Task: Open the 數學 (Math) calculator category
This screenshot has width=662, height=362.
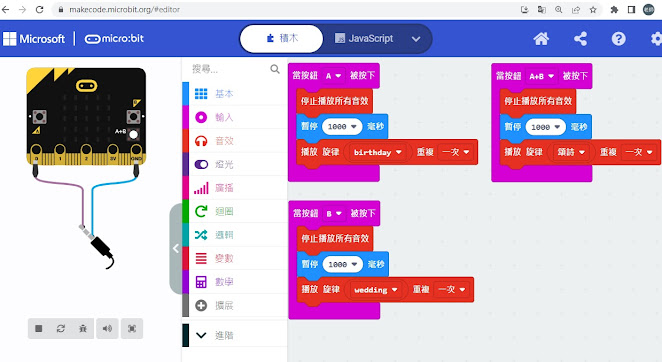Action: [x=235, y=282]
